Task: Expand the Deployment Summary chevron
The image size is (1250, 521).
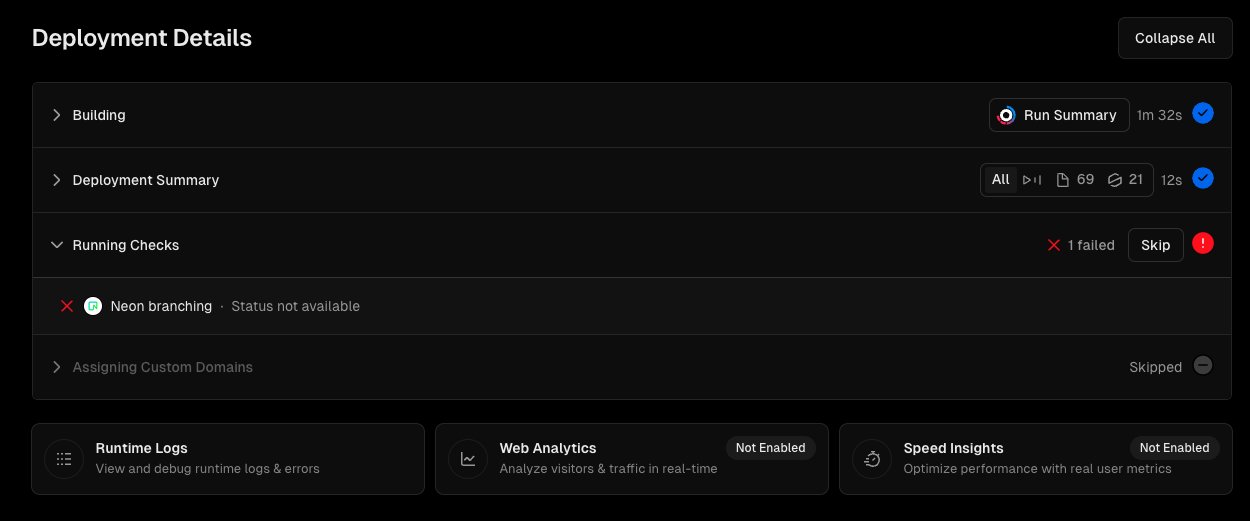Action: pos(57,180)
